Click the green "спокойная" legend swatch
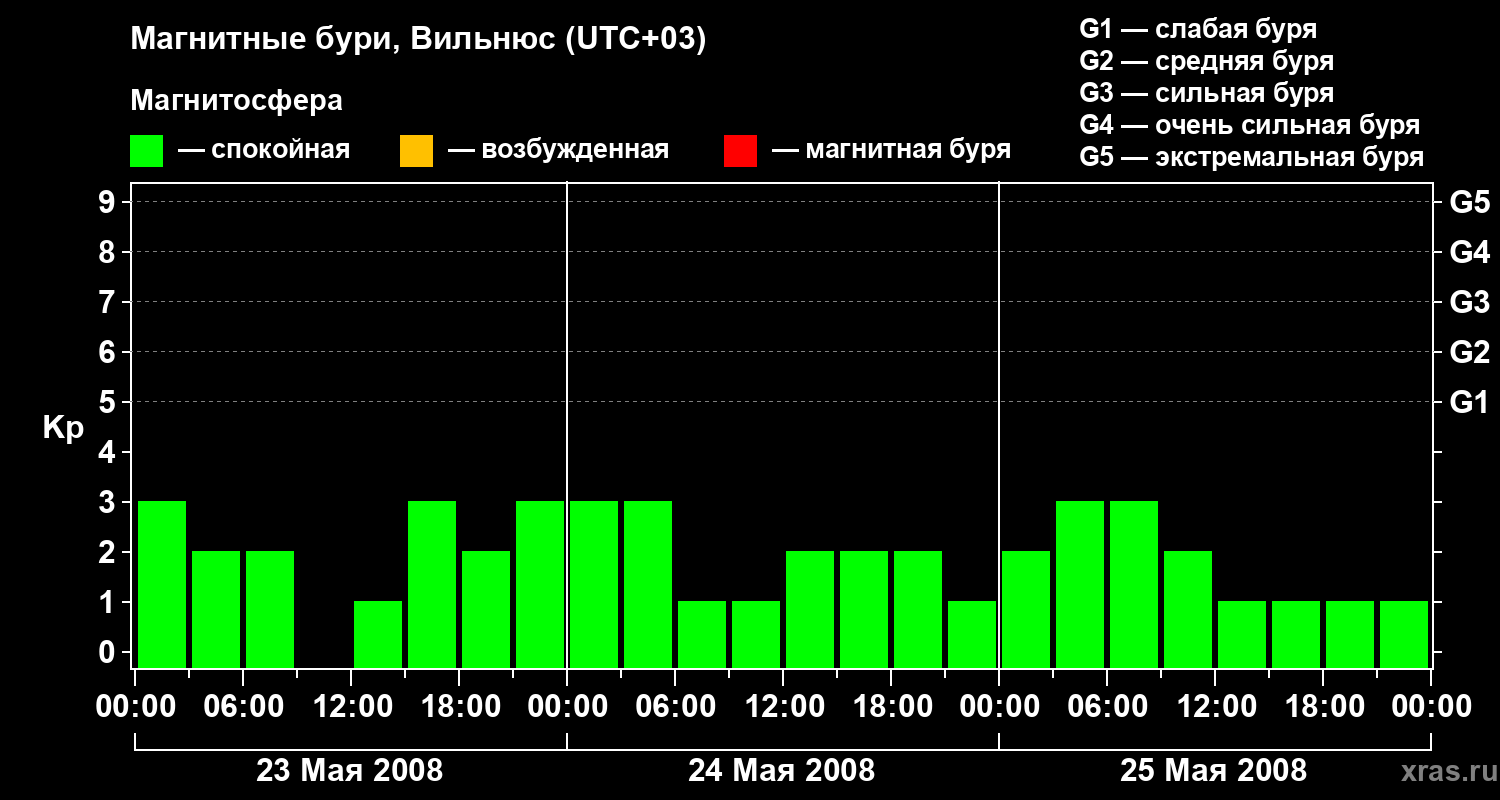 [x=147, y=151]
